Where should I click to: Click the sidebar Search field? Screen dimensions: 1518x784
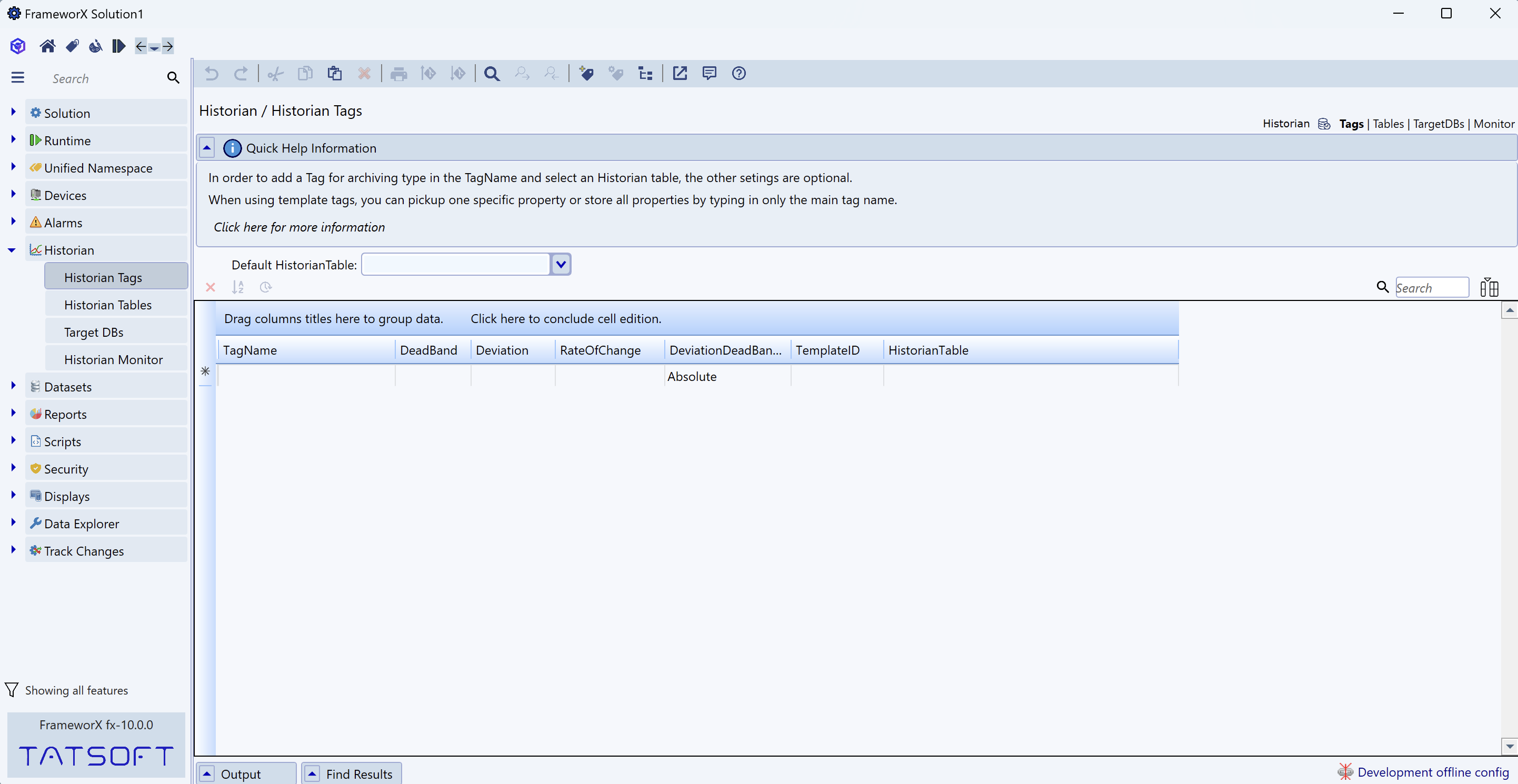(106, 78)
